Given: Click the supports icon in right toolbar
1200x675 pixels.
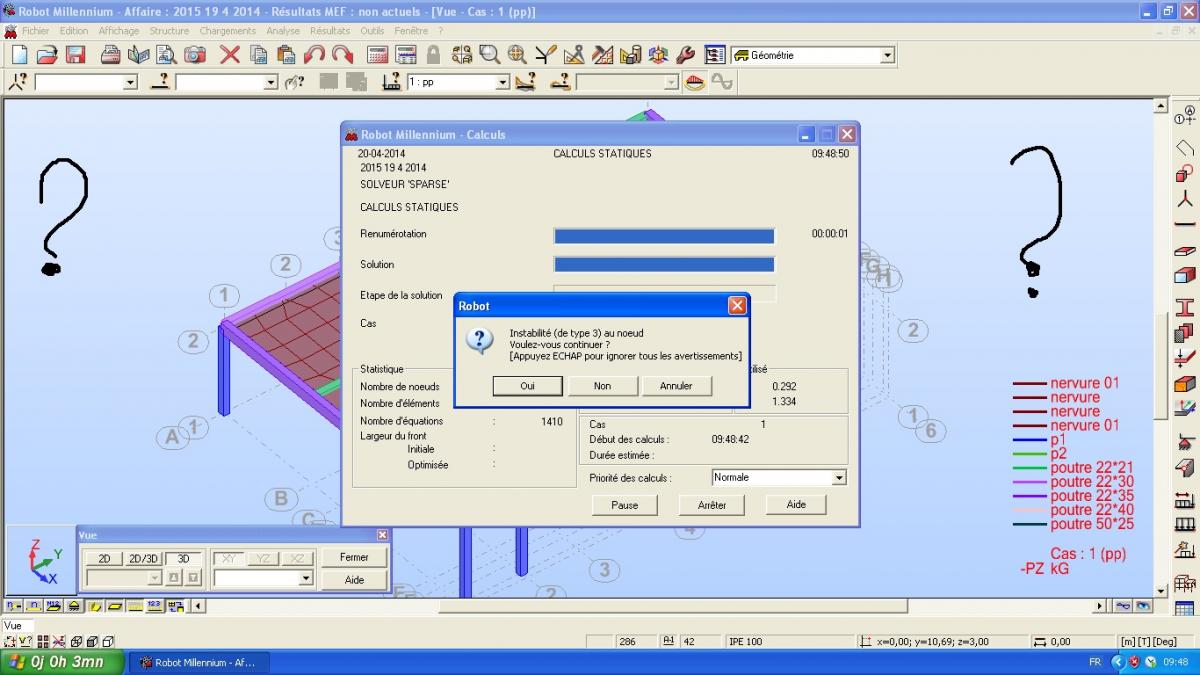Looking at the screenshot, I should (1184, 440).
